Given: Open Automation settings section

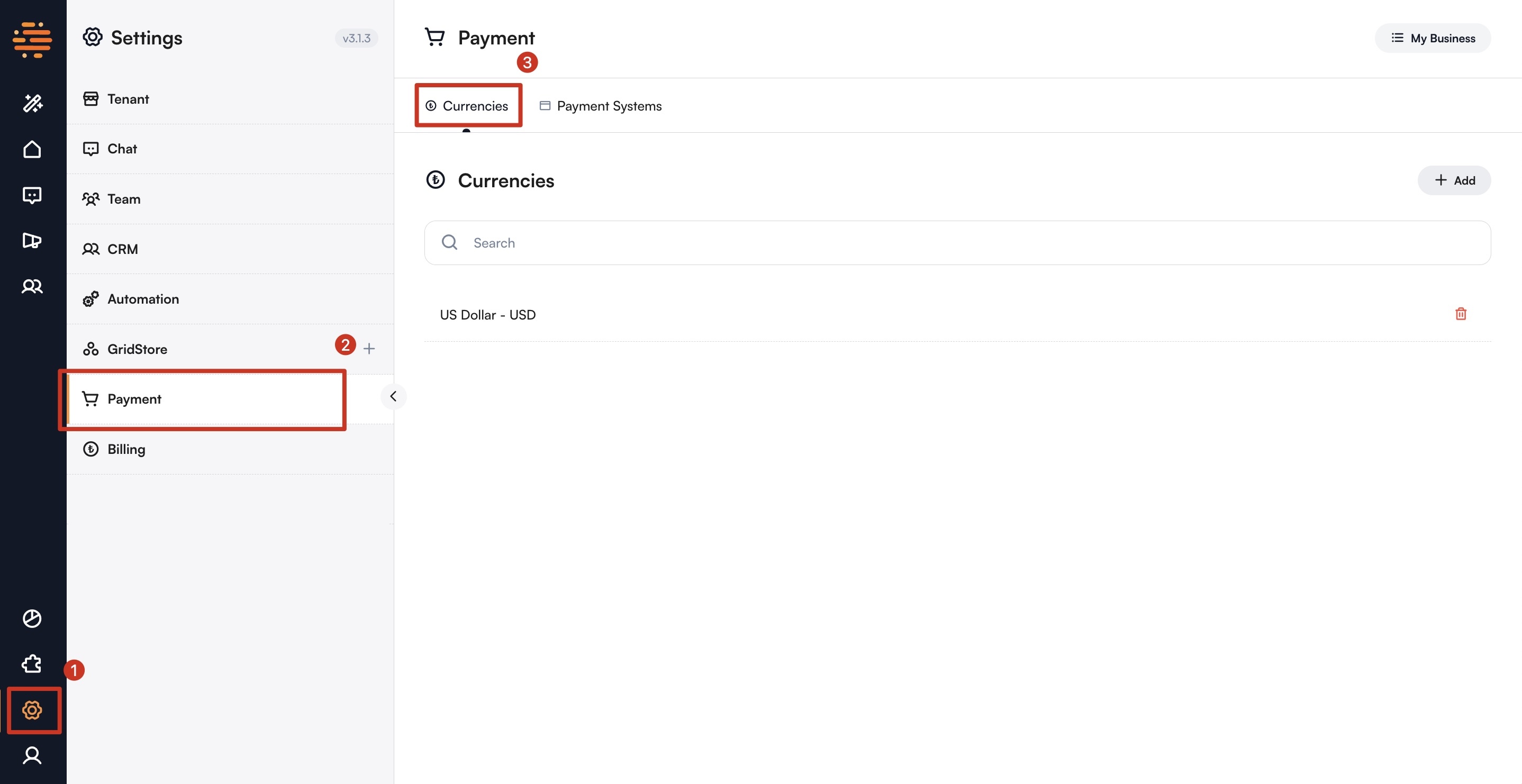Looking at the screenshot, I should tap(142, 299).
